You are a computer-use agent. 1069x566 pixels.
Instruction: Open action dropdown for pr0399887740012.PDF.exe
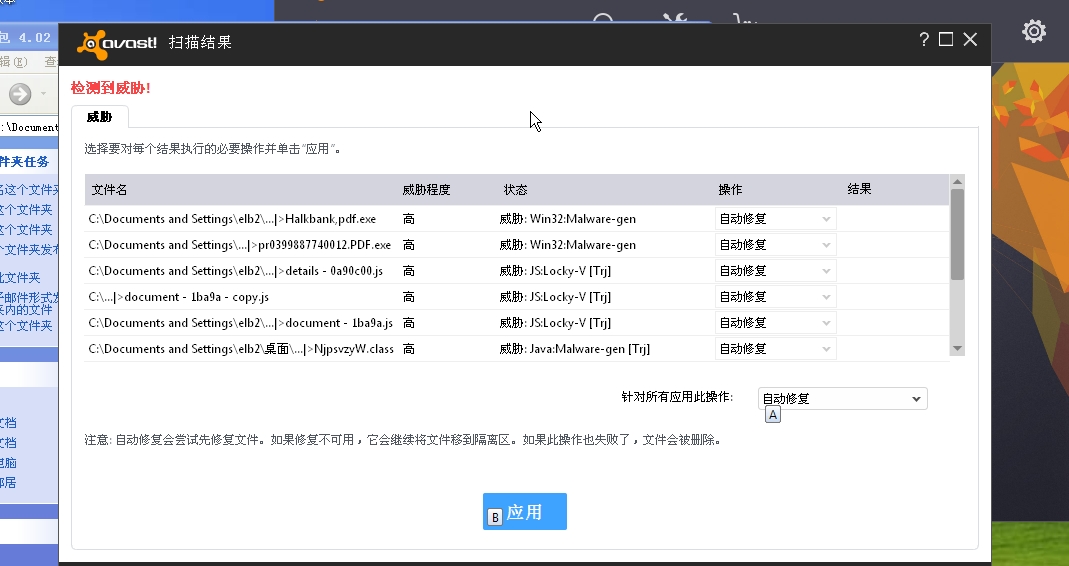[775, 245]
